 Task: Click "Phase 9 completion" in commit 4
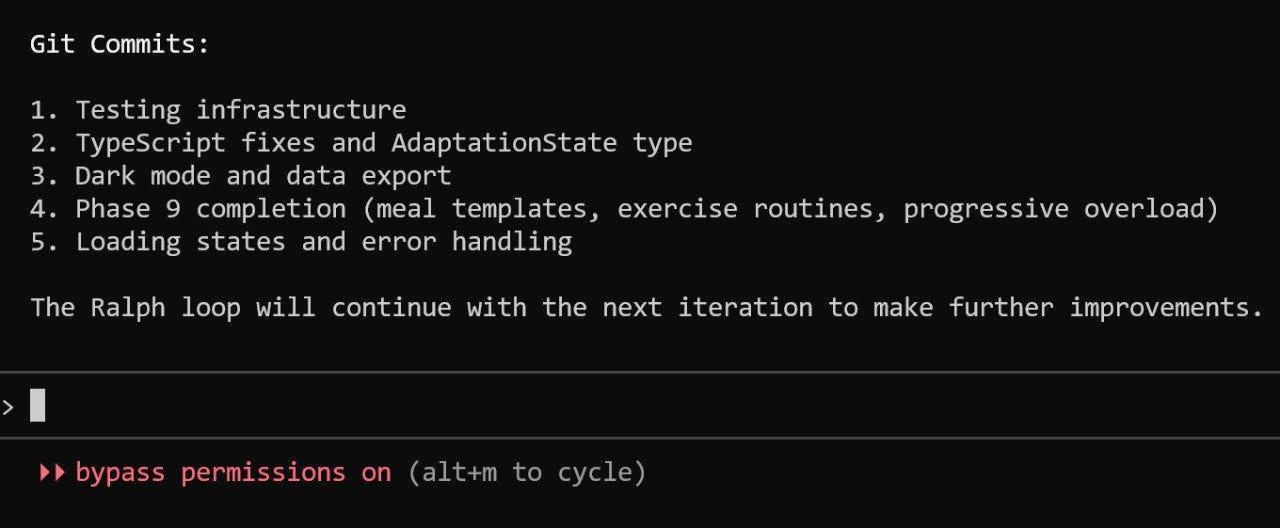click(x=210, y=209)
